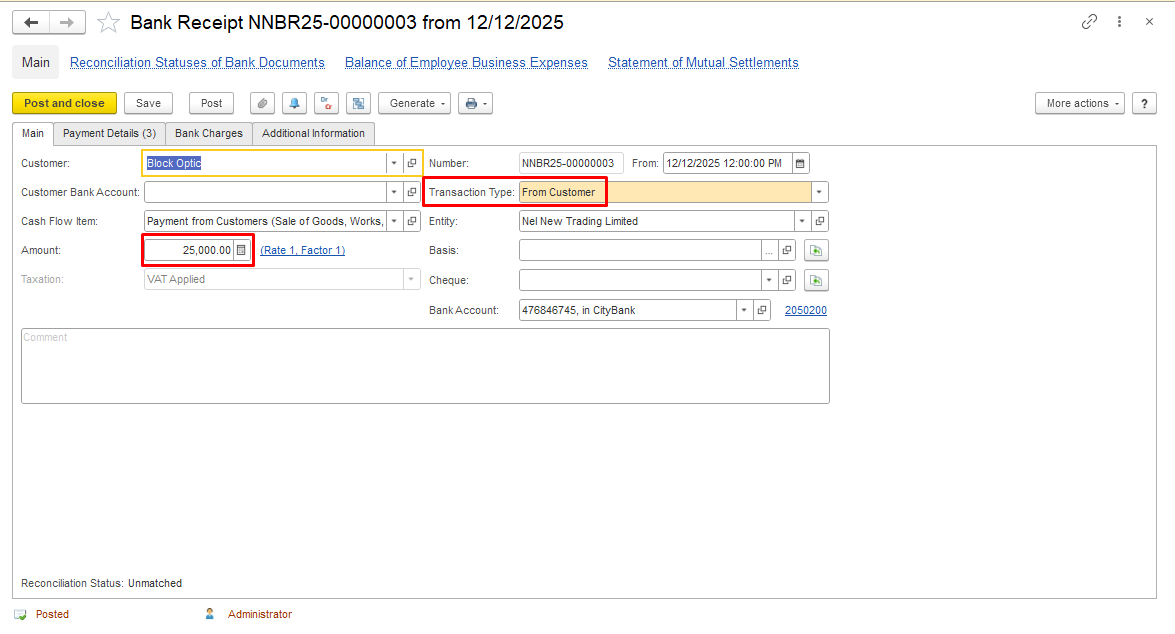The width and height of the screenshot is (1175, 634).
Task: Click the Amount field showing 25,000.00
Action: [189, 250]
